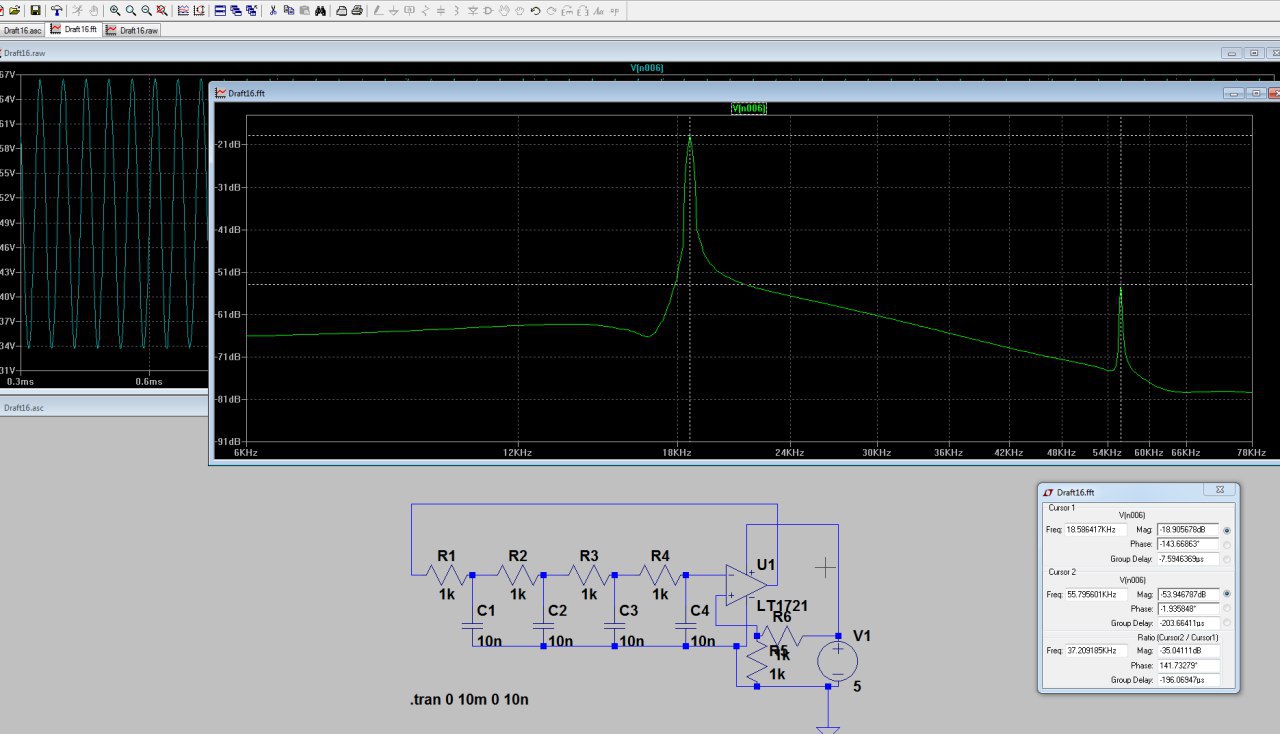Zoom in with the plus magnifier icon

click(115, 10)
